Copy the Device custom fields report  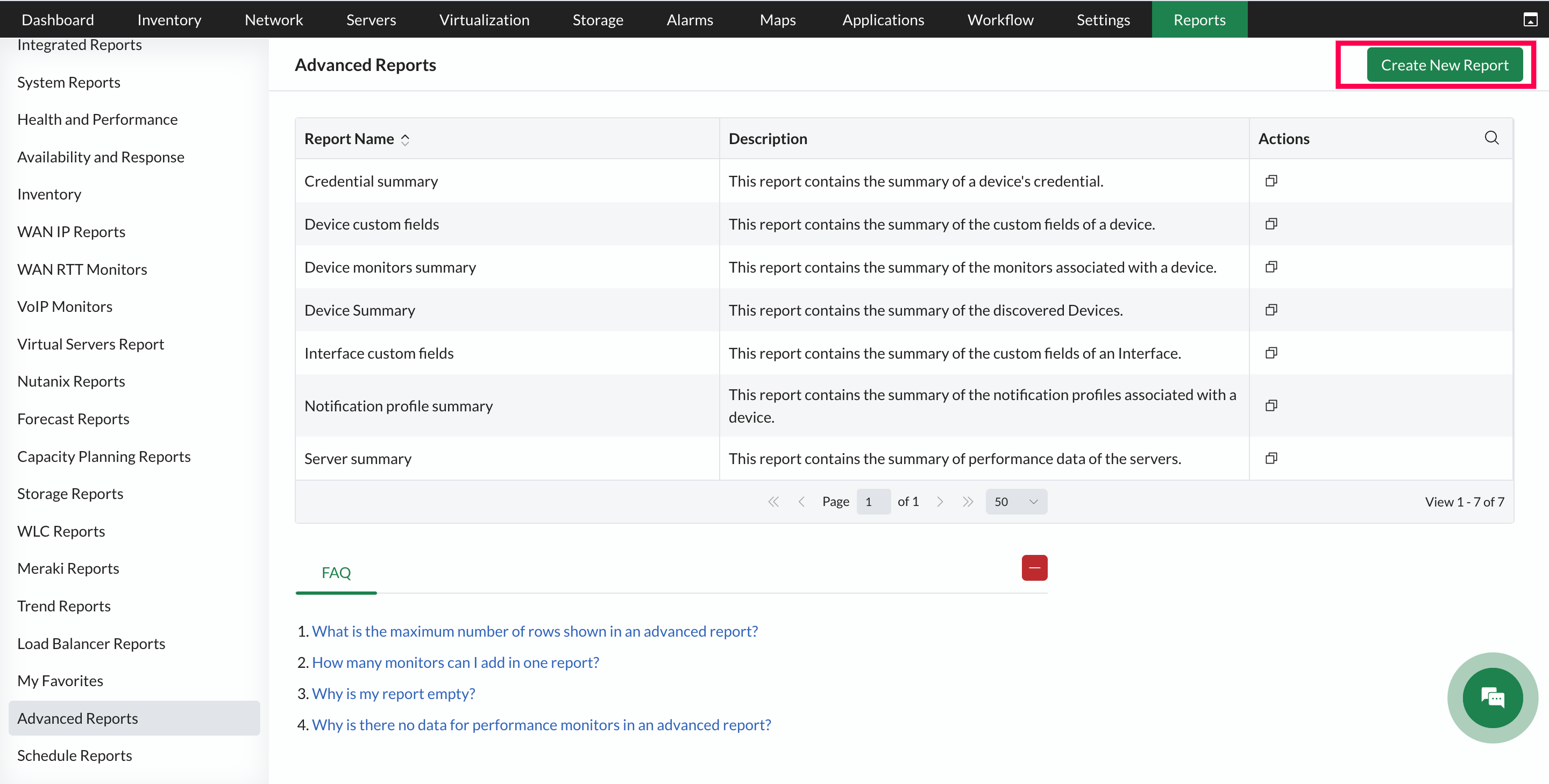[x=1271, y=224]
